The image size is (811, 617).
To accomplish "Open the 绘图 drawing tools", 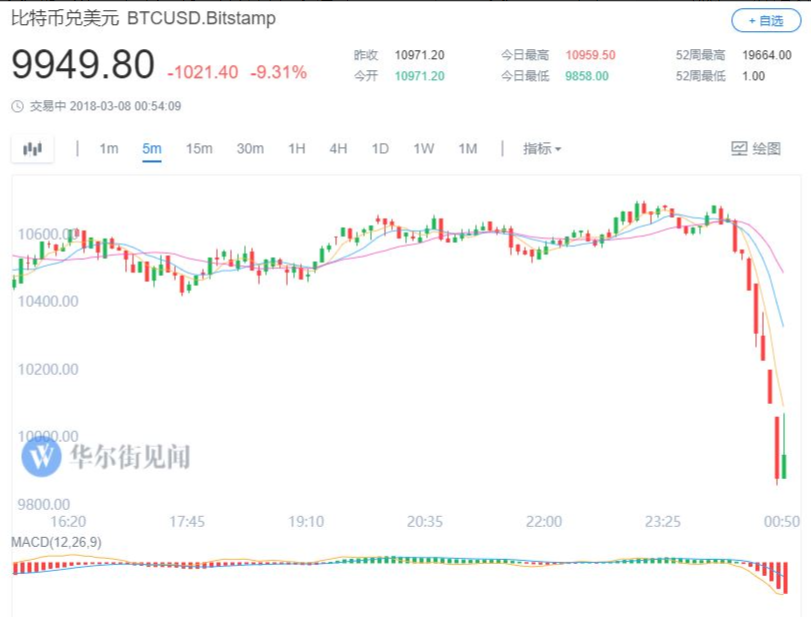I will (x=756, y=149).
